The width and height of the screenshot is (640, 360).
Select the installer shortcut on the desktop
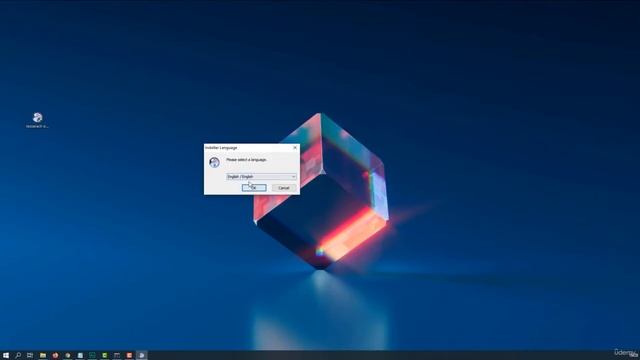point(38,120)
